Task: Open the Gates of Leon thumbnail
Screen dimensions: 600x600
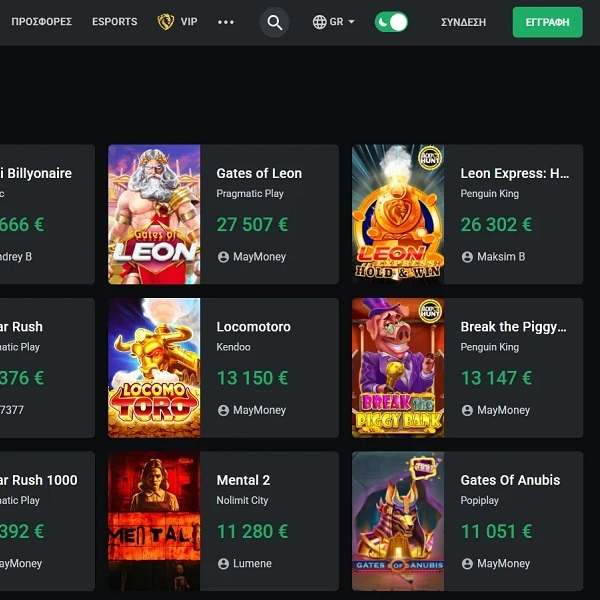Action: pos(154,214)
